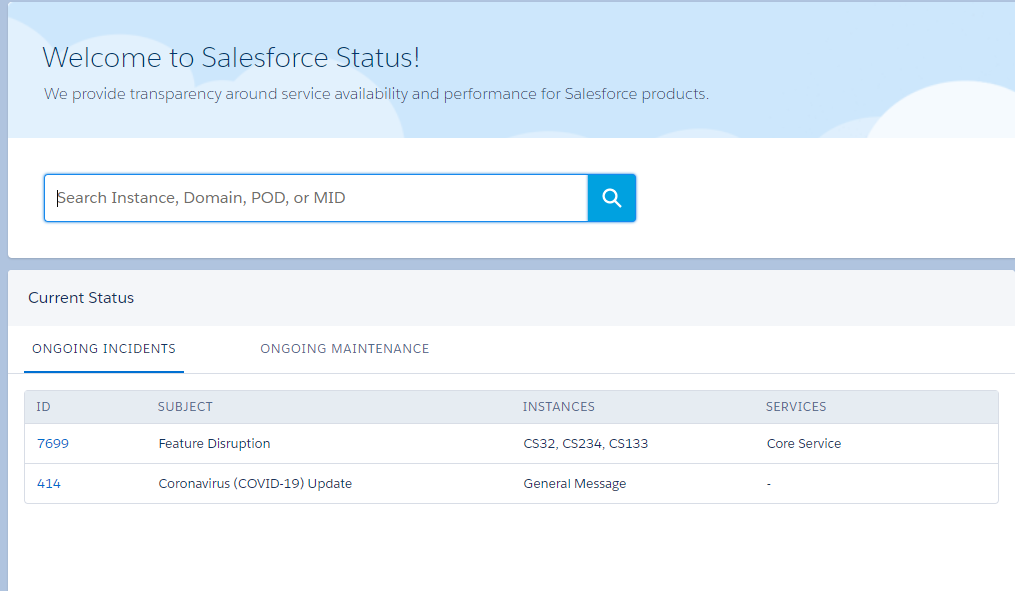Click the Current Status heading
Image resolution: width=1015 pixels, height=591 pixels.
coord(81,298)
